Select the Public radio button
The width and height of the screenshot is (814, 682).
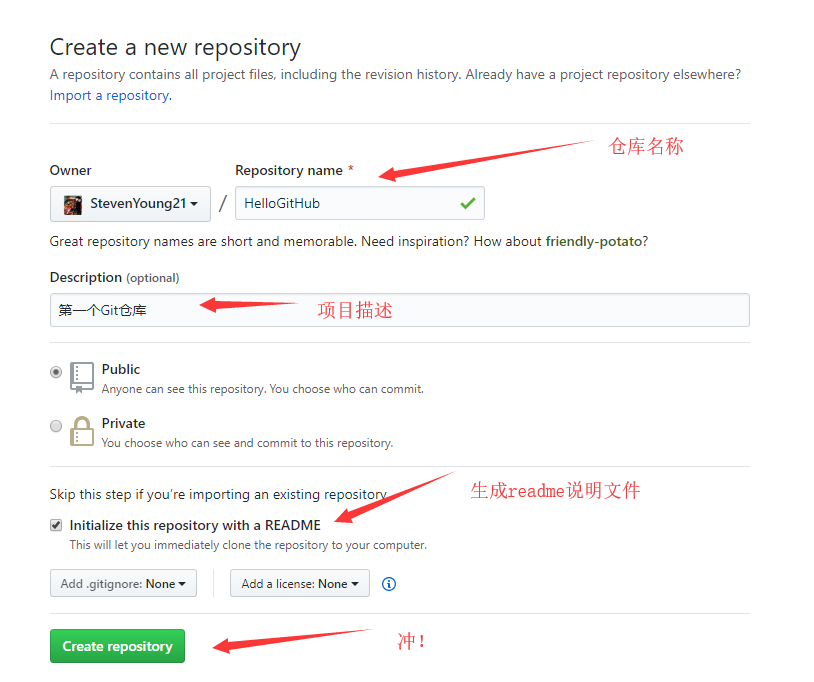coord(56,372)
